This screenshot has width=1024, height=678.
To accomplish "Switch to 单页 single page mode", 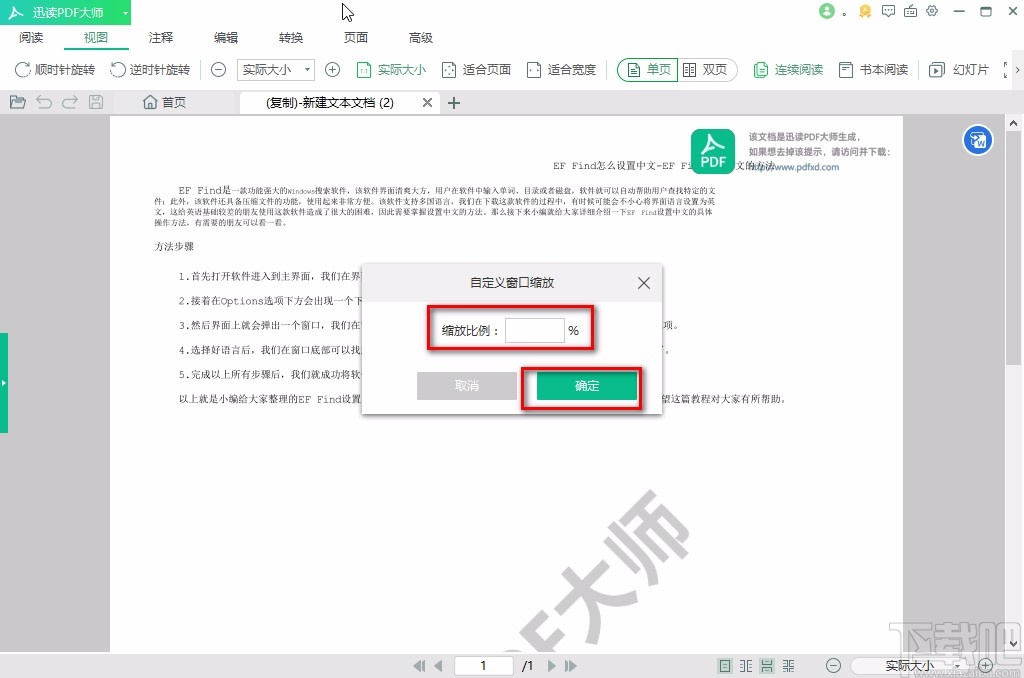I will click(648, 69).
